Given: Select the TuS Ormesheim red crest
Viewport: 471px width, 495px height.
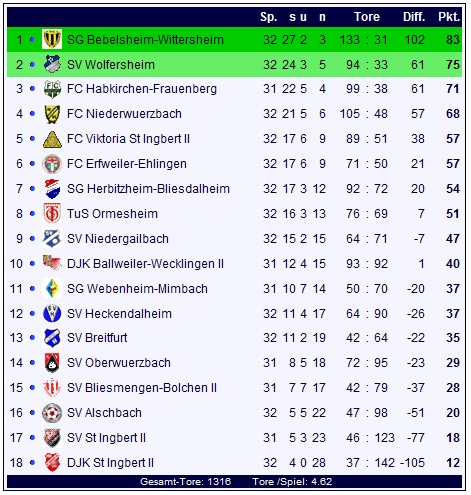Looking at the screenshot, I should tap(52, 214).
